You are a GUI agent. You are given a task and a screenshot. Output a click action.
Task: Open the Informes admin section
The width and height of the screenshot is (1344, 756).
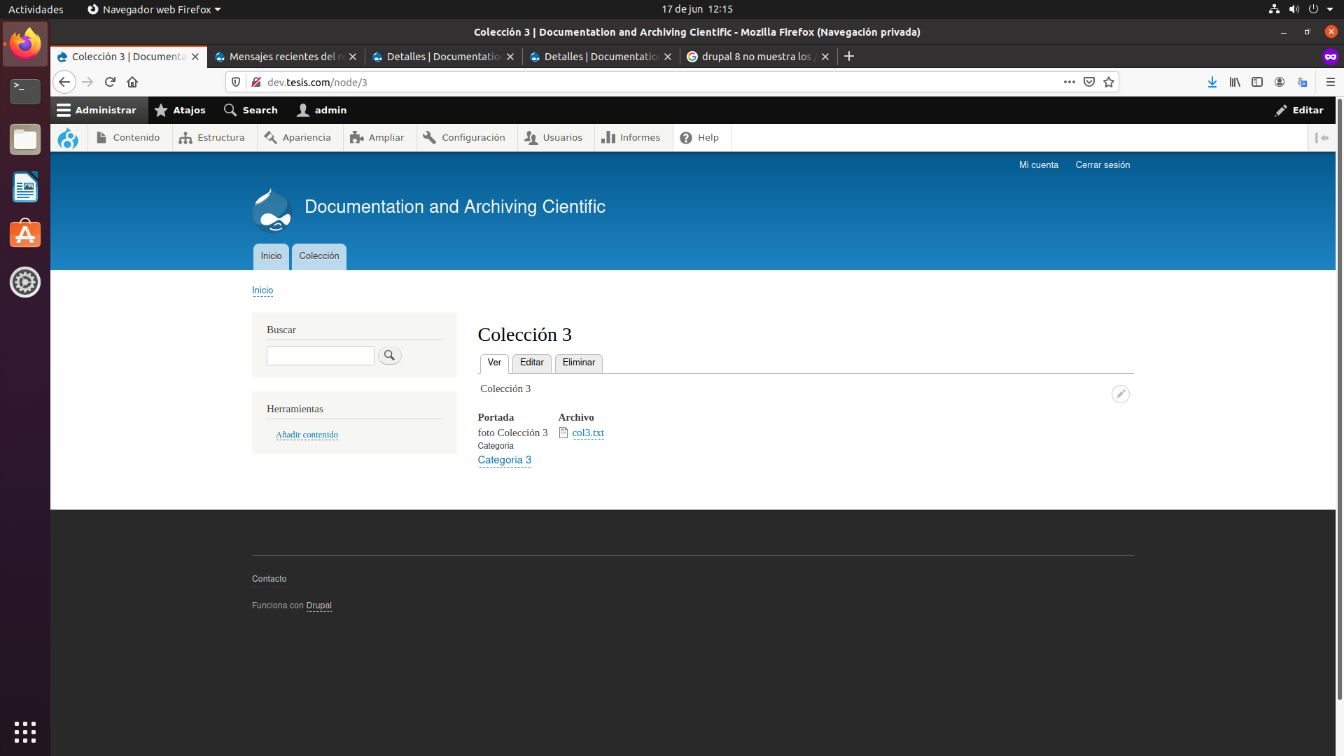[632, 137]
